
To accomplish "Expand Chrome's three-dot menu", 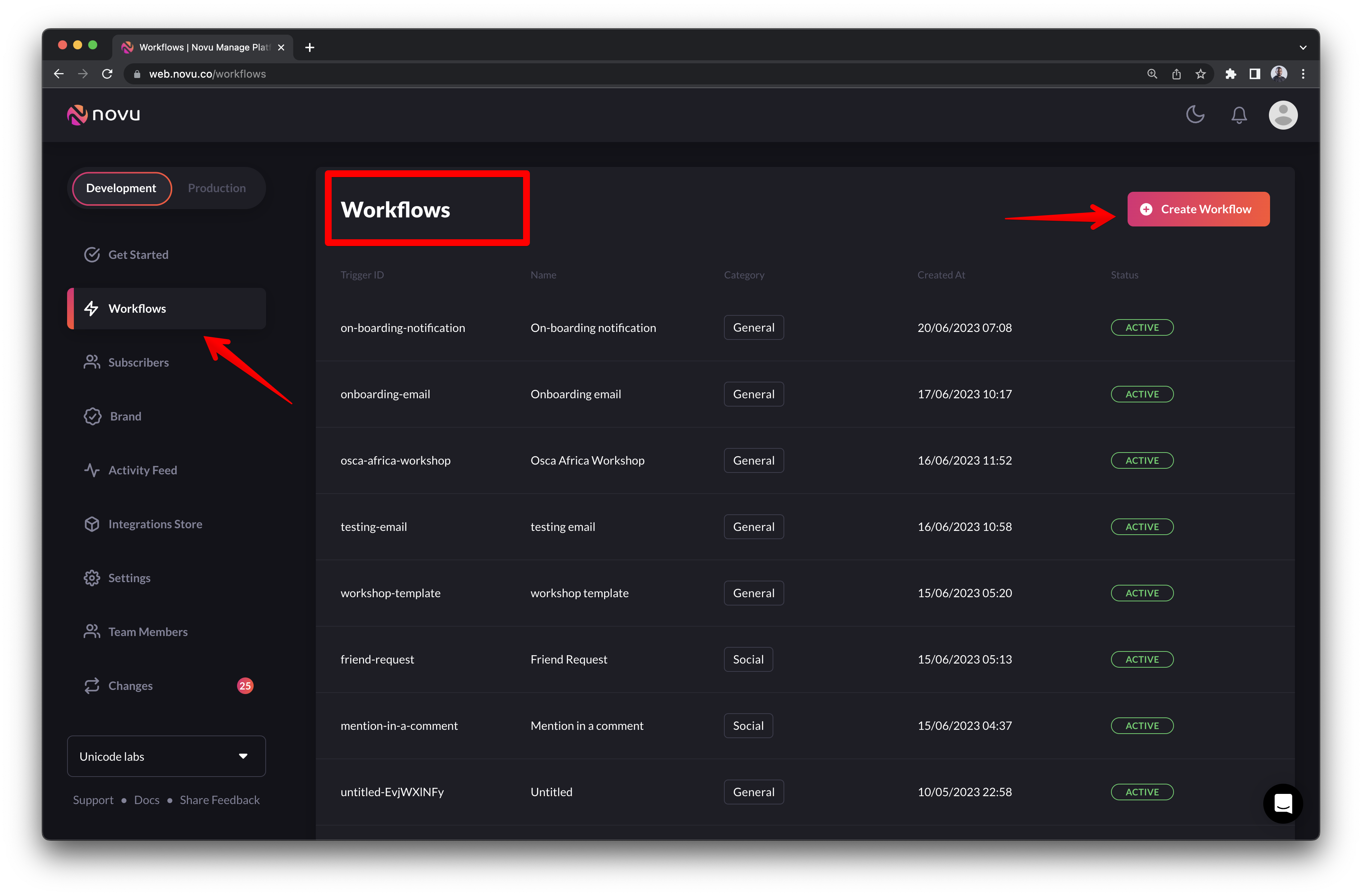I will pyautogui.click(x=1303, y=73).
